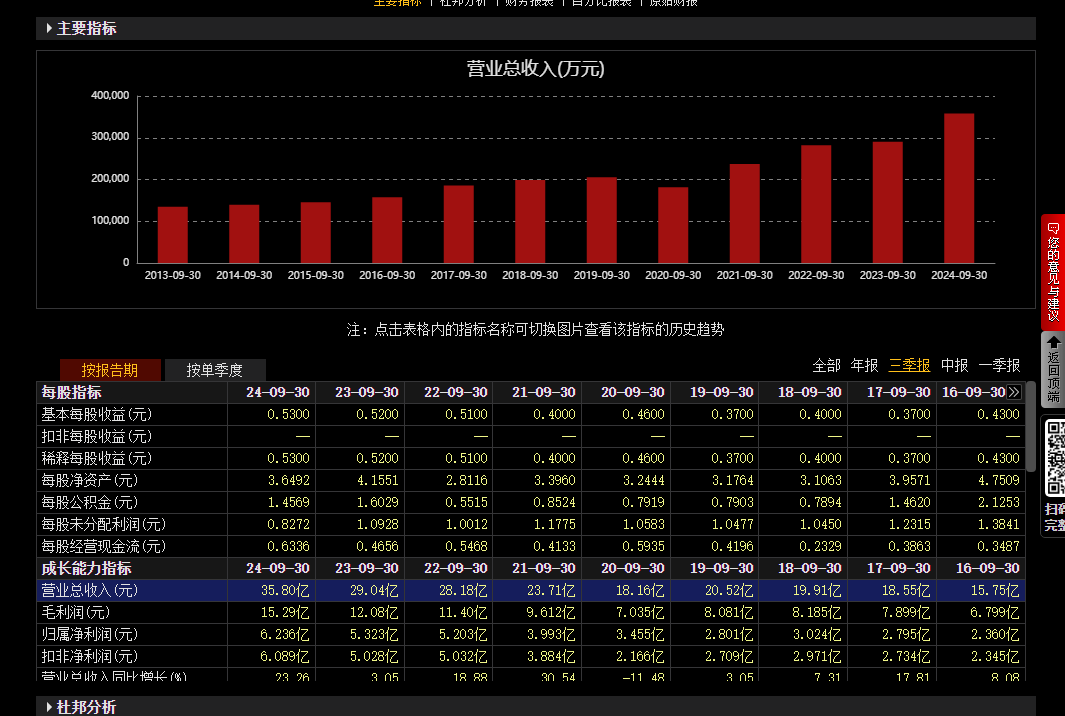The width and height of the screenshot is (1065, 716).
Task: Click the QR code on right sidebar
Action: click(x=1054, y=458)
